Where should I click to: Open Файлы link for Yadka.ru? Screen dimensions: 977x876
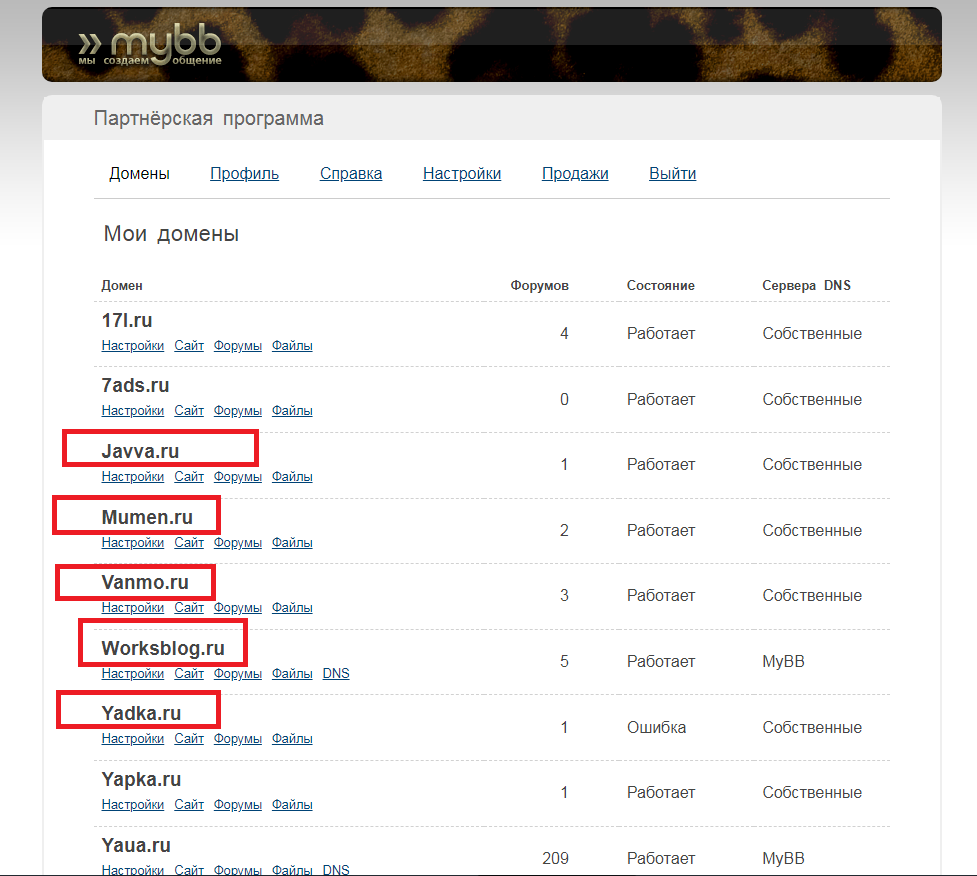tap(292, 739)
